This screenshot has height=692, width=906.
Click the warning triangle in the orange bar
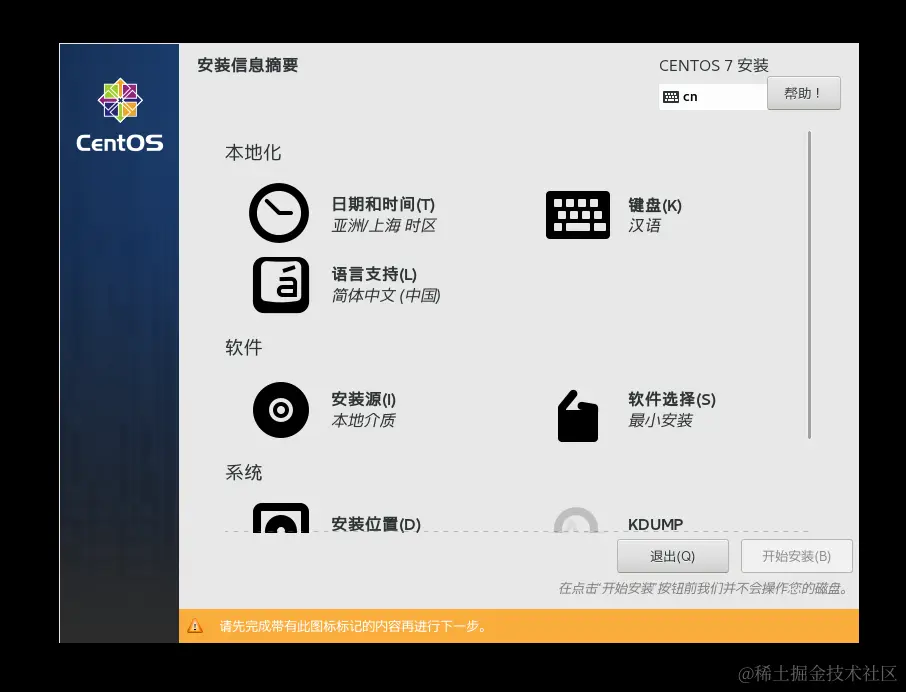tap(195, 626)
